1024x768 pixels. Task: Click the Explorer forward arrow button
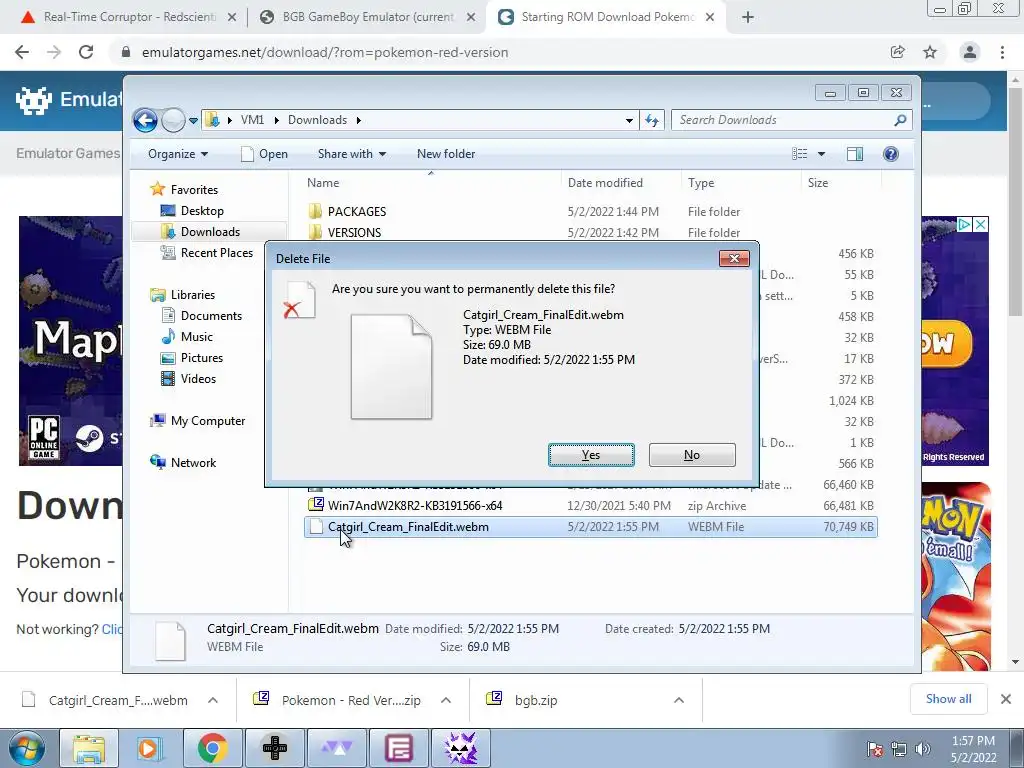click(173, 120)
